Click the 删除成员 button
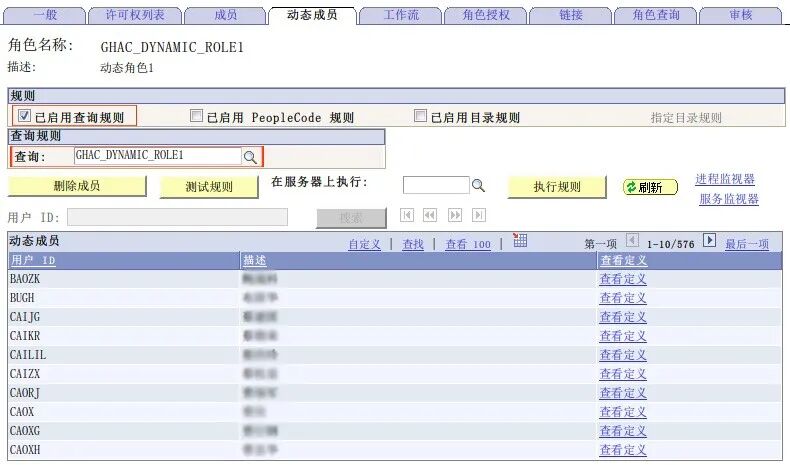The width and height of the screenshot is (790, 465). (77, 186)
